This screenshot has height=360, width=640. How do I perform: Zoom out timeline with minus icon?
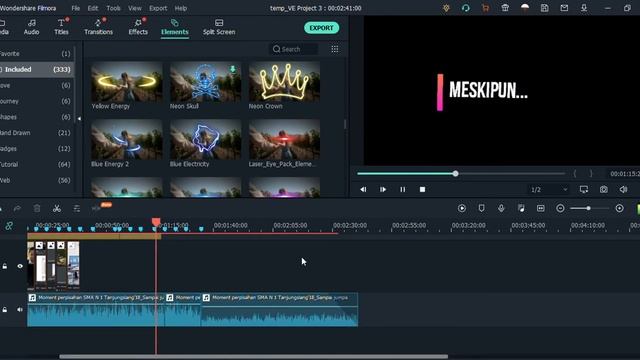(x=560, y=208)
